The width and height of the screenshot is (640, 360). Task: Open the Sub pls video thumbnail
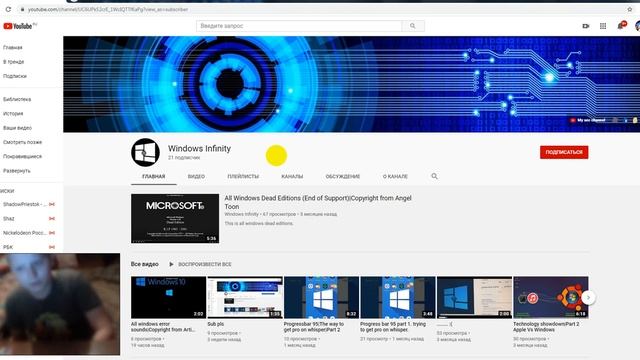click(x=245, y=298)
